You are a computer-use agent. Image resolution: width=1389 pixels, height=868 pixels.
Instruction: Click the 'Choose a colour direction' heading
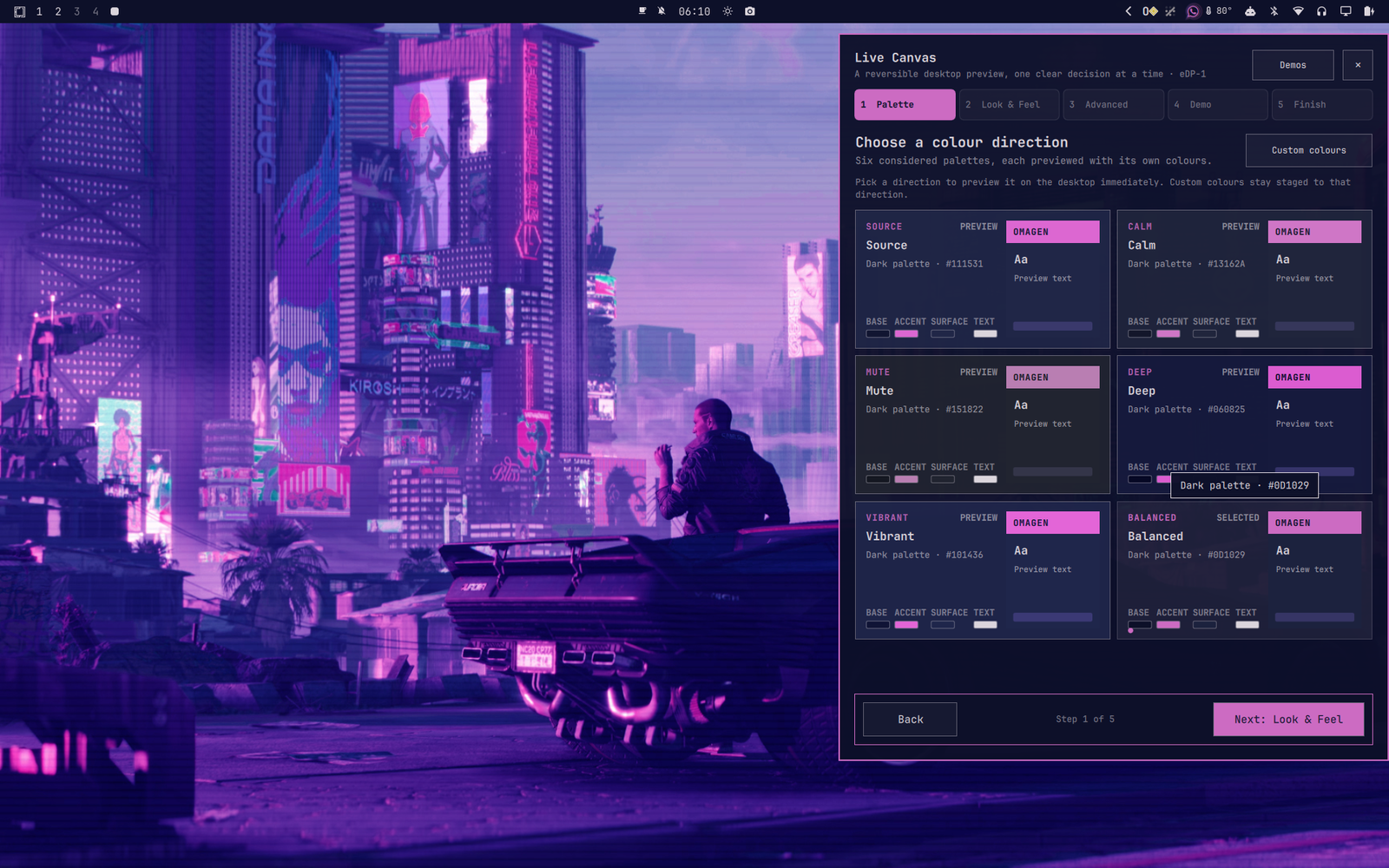(962, 142)
